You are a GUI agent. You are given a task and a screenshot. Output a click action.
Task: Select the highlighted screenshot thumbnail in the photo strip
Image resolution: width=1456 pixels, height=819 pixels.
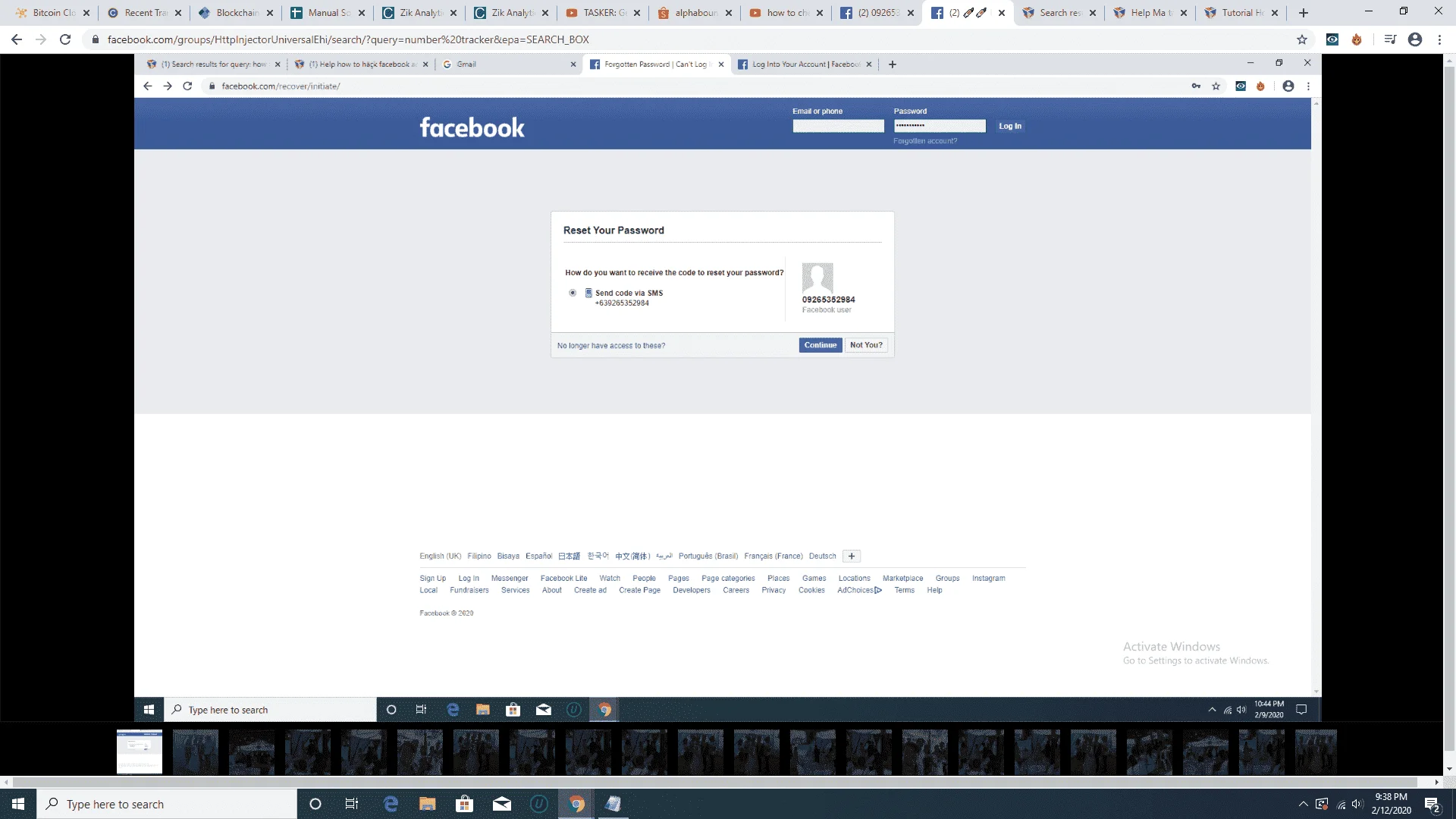pyautogui.click(x=140, y=752)
